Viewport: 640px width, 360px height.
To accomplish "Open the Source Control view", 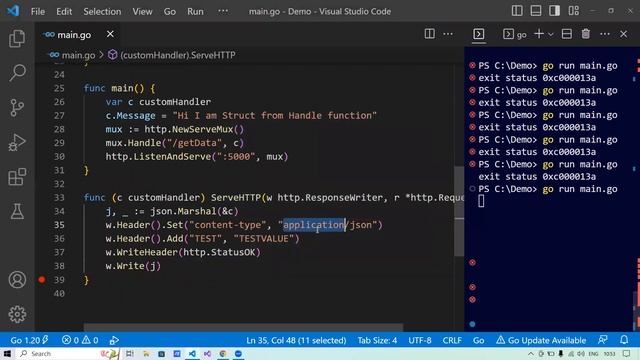I will click(x=17, y=108).
